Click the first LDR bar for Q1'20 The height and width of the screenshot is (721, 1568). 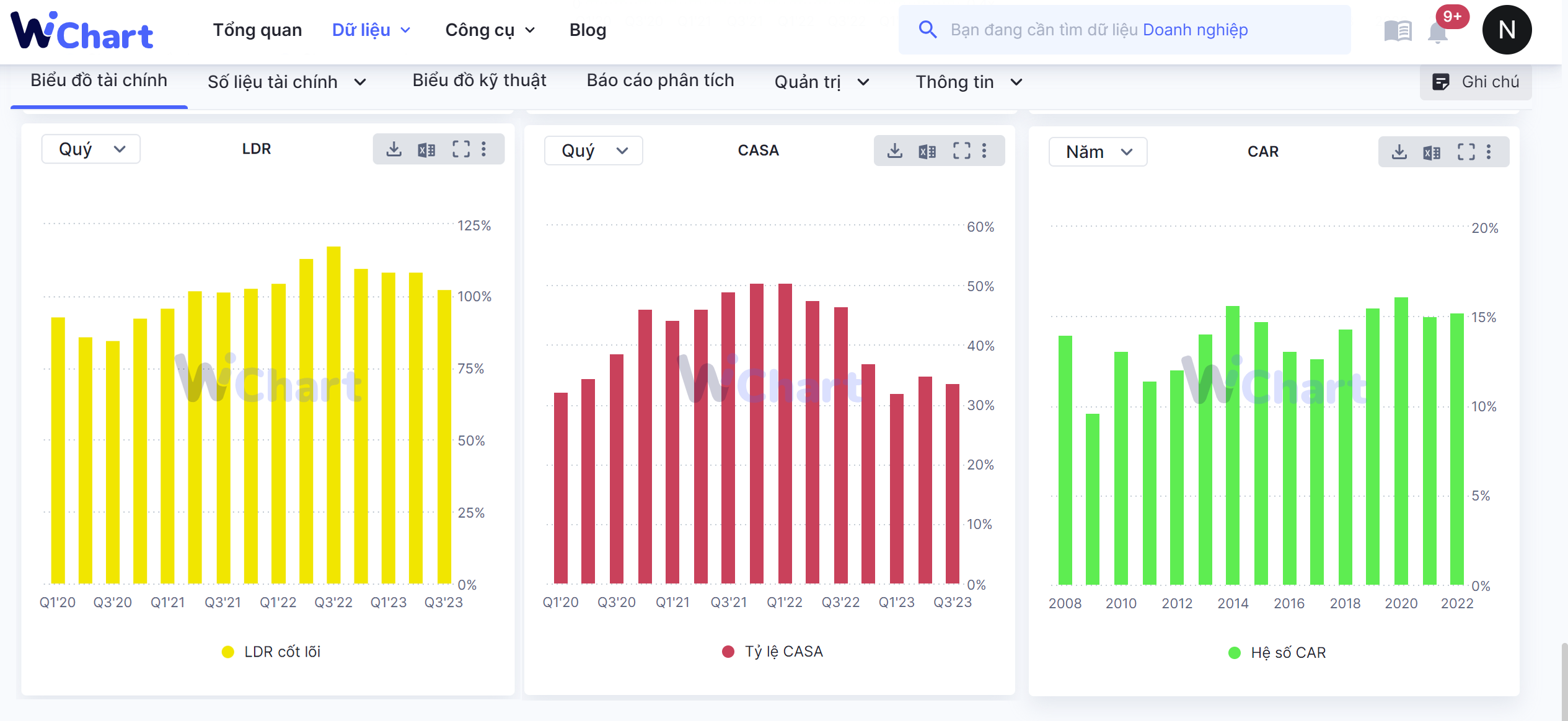(58, 450)
